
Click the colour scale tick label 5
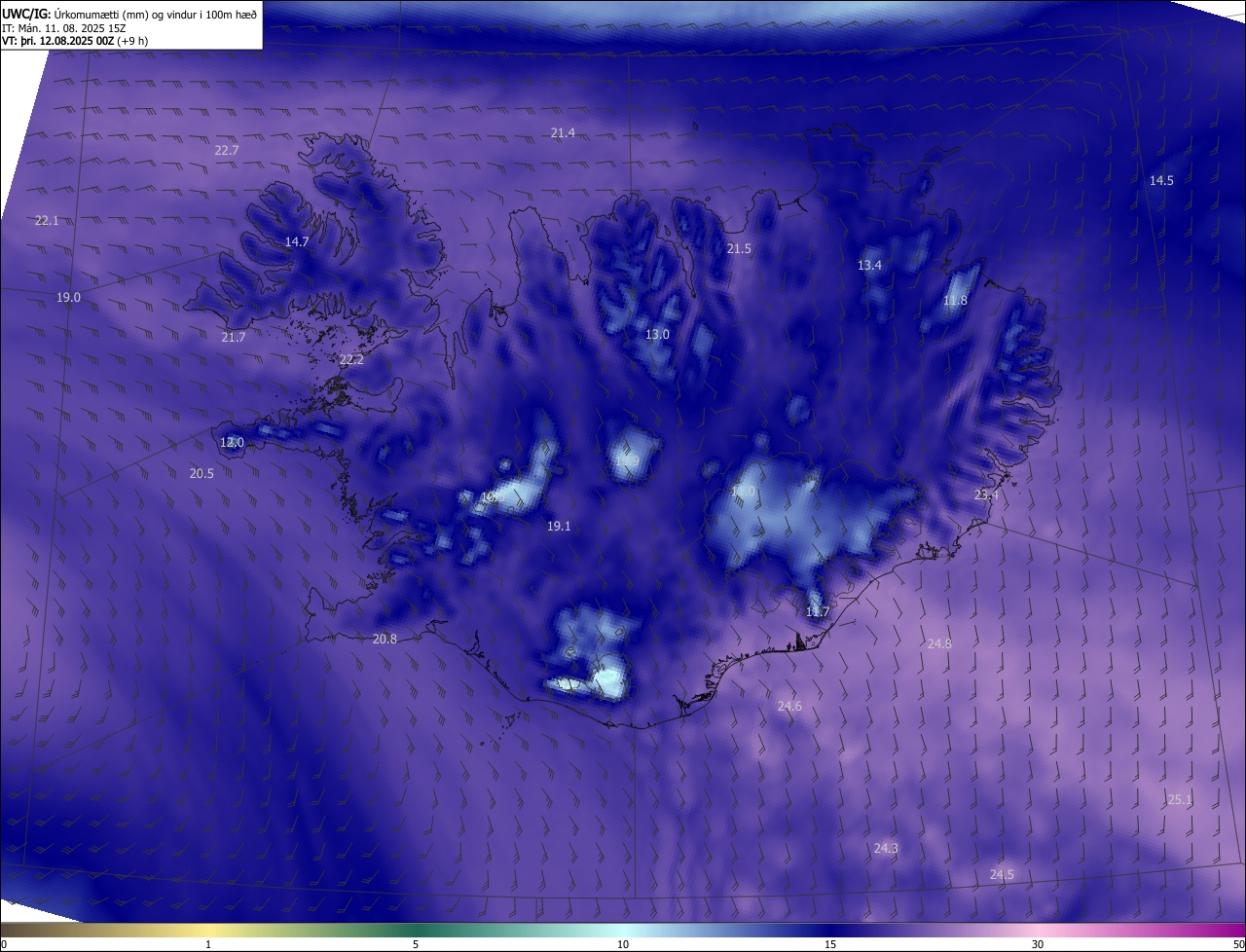[416, 944]
